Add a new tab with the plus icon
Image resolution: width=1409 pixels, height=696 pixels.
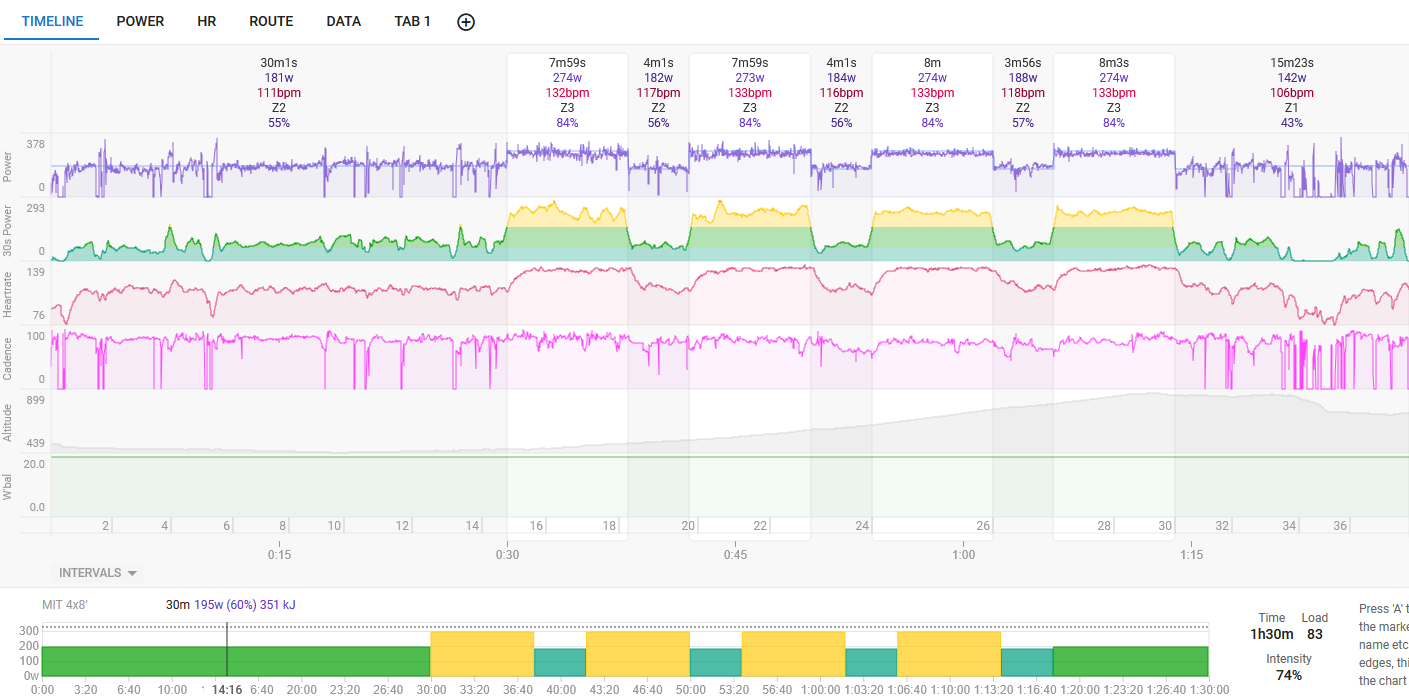click(466, 22)
